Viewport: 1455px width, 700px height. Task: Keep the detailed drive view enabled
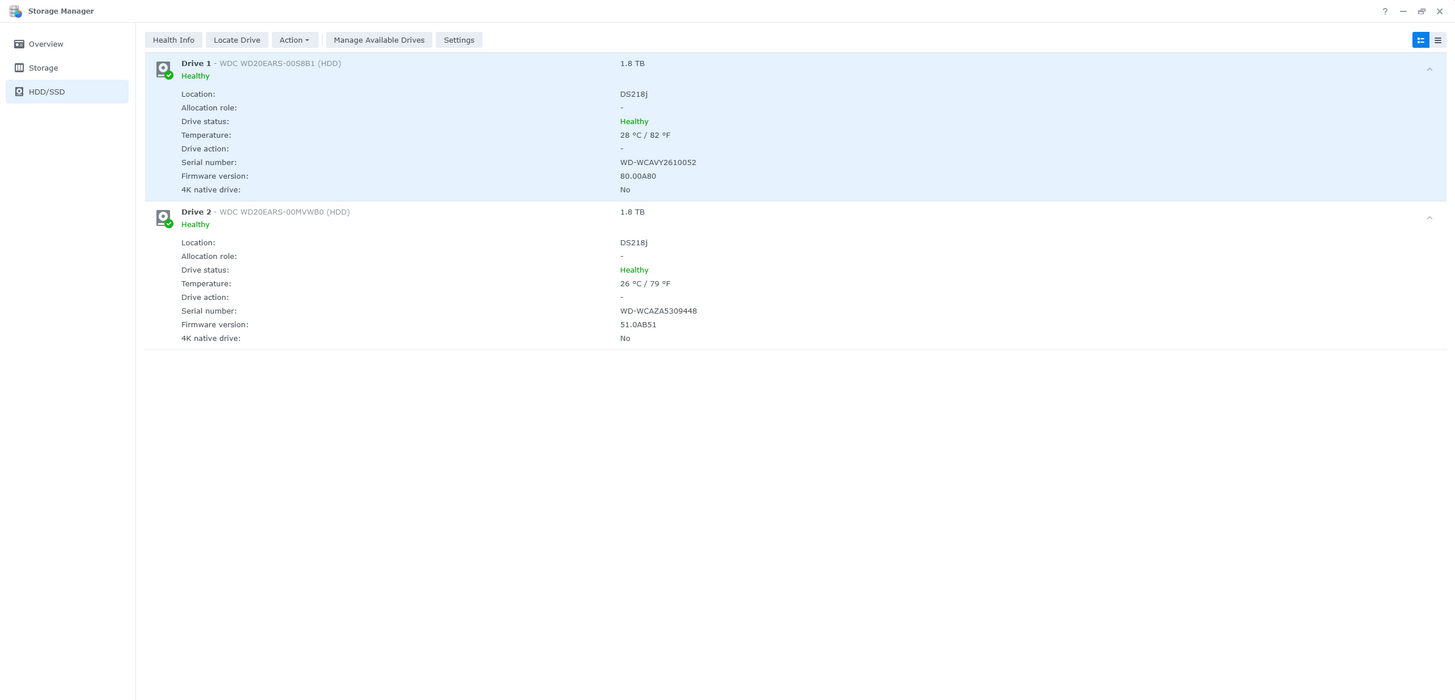[1420, 40]
